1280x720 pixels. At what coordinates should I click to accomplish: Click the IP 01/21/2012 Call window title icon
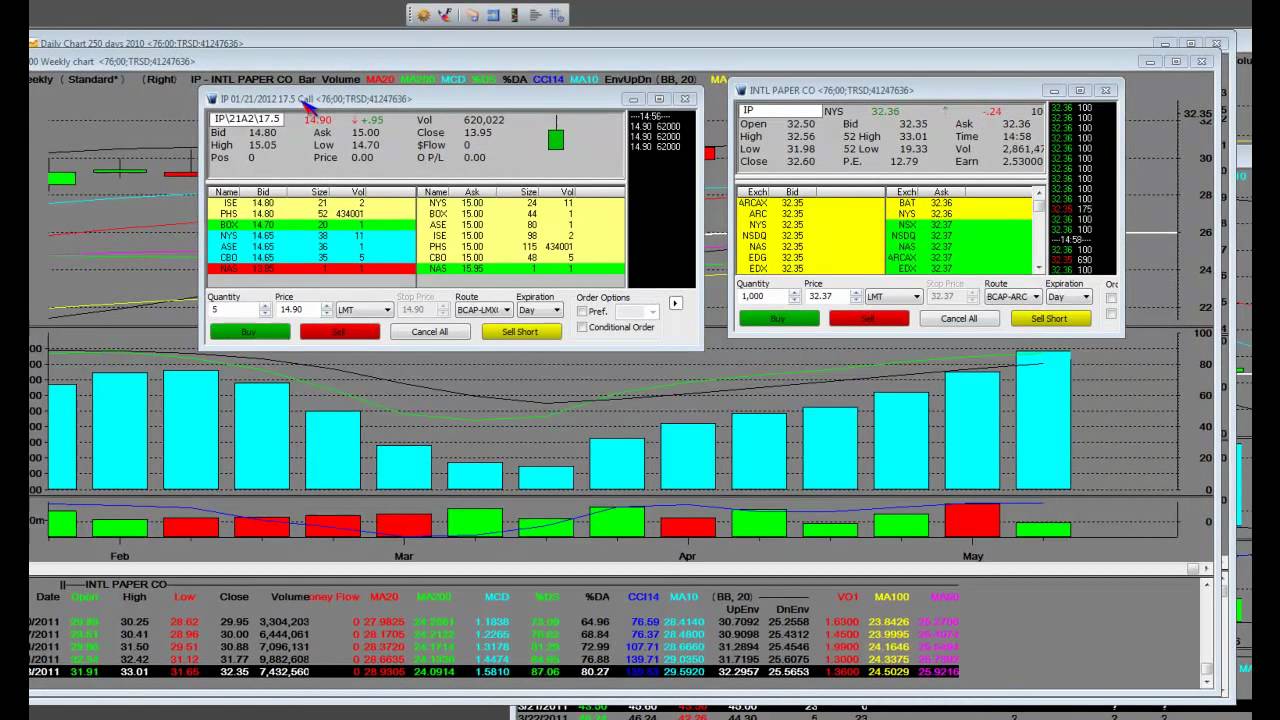pyautogui.click(x=211, y=99)
